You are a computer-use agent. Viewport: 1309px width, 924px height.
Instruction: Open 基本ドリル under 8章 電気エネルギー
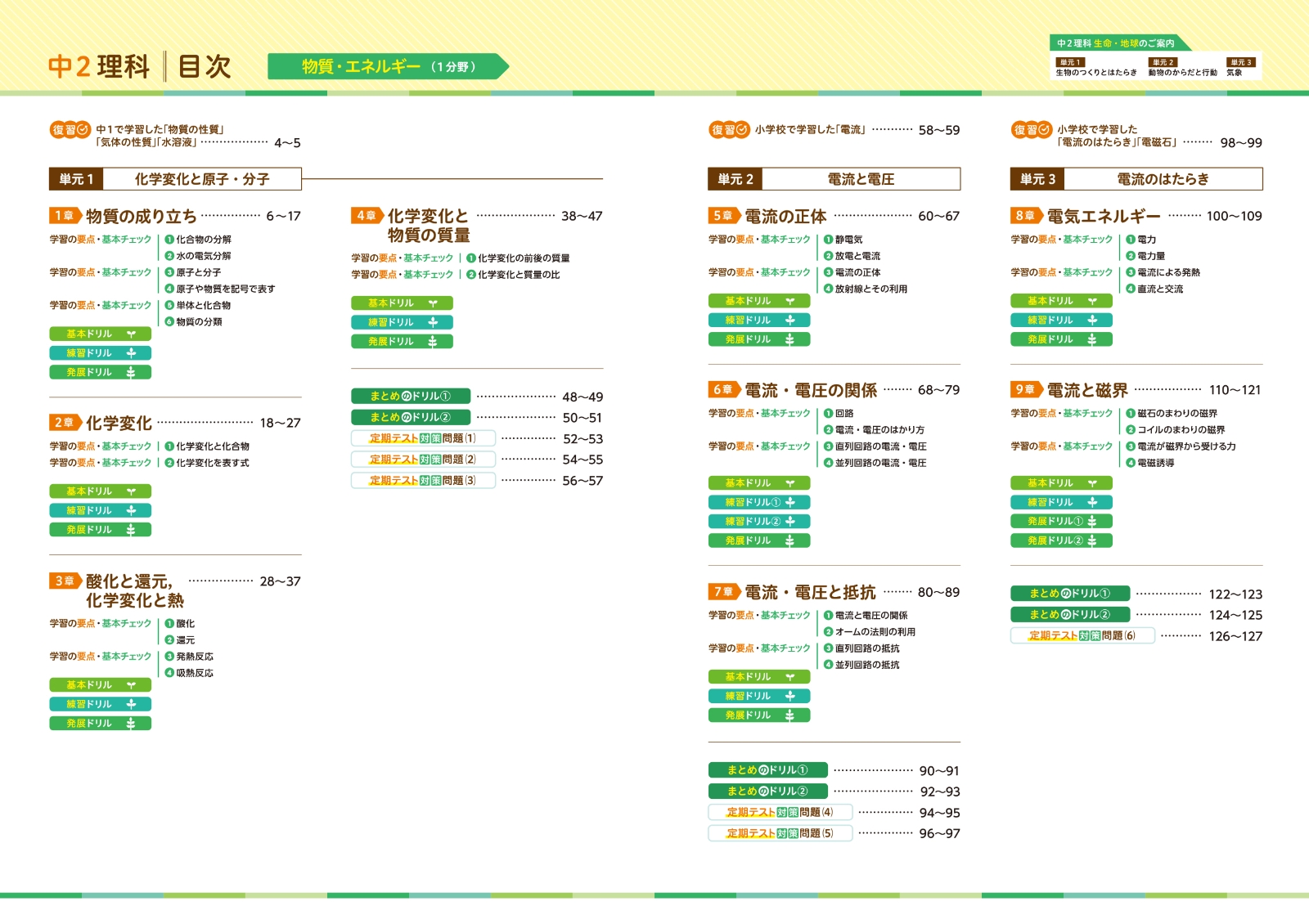click(1061, 301)
